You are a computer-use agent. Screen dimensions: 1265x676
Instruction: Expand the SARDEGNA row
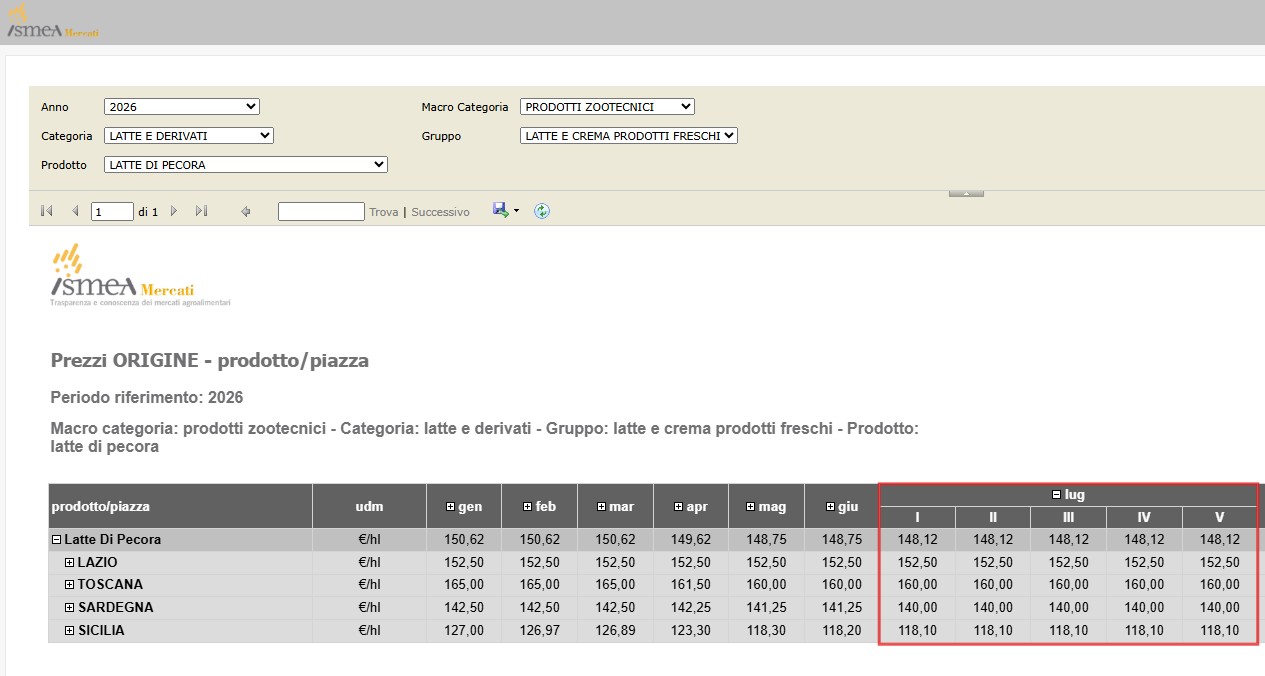tap(70, 608)
